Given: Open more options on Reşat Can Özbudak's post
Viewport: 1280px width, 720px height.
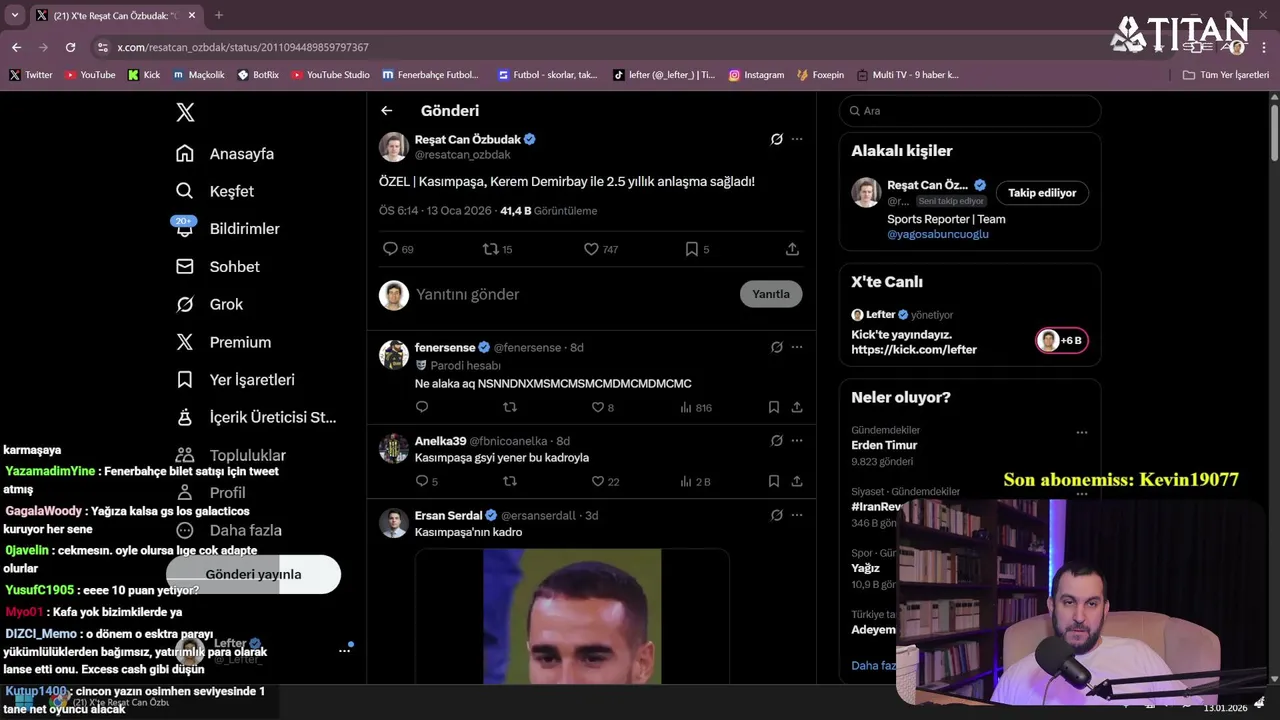Looking at the screenshot, I should 797,139.
